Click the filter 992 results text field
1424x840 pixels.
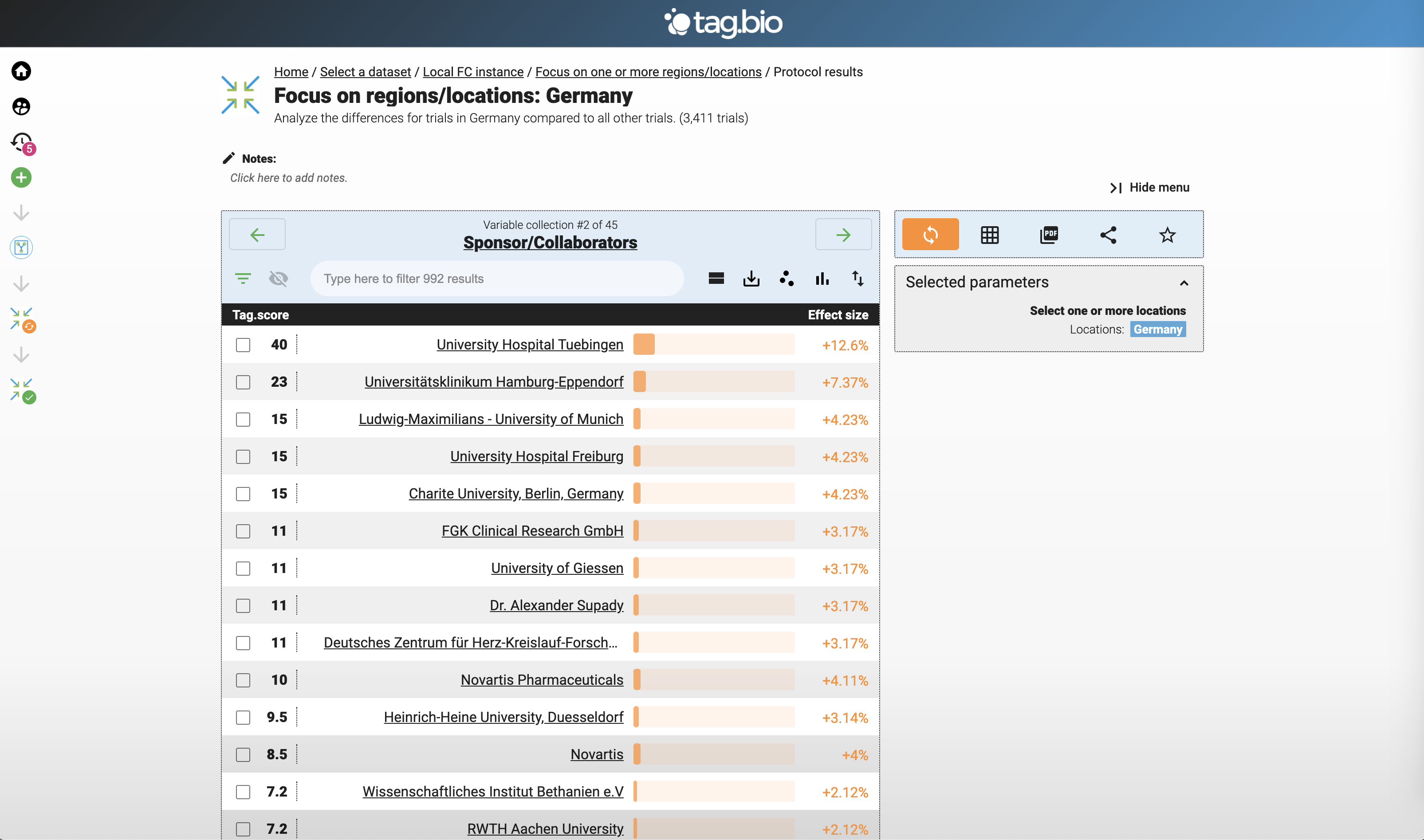[496, 279]
